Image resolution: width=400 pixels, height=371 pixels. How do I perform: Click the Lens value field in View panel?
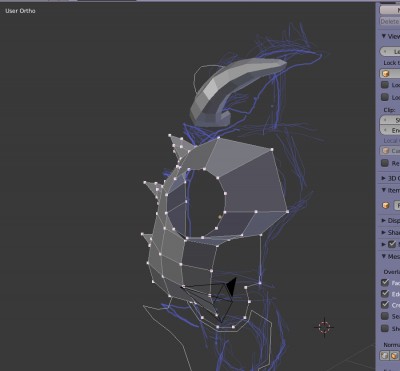pyautogui.click(x=390, y=51)
